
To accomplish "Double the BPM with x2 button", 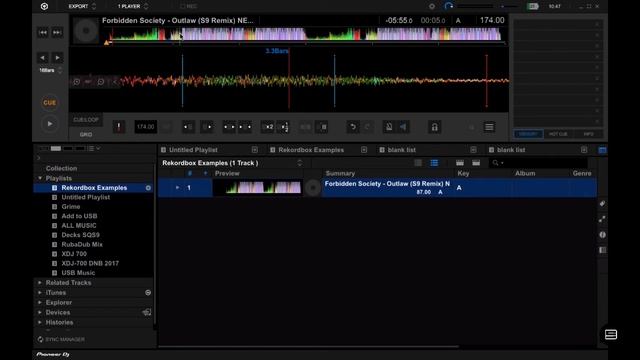I will click(x=268, y=127).
